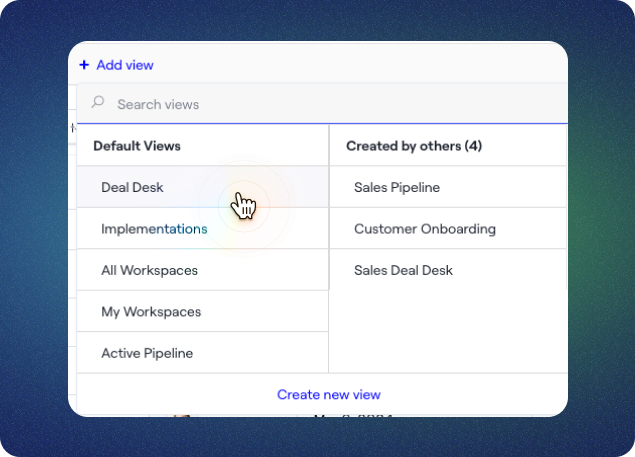Select the Deal Desk default view
This screenshot has width=635, height=457.
[x=202, y=187]
